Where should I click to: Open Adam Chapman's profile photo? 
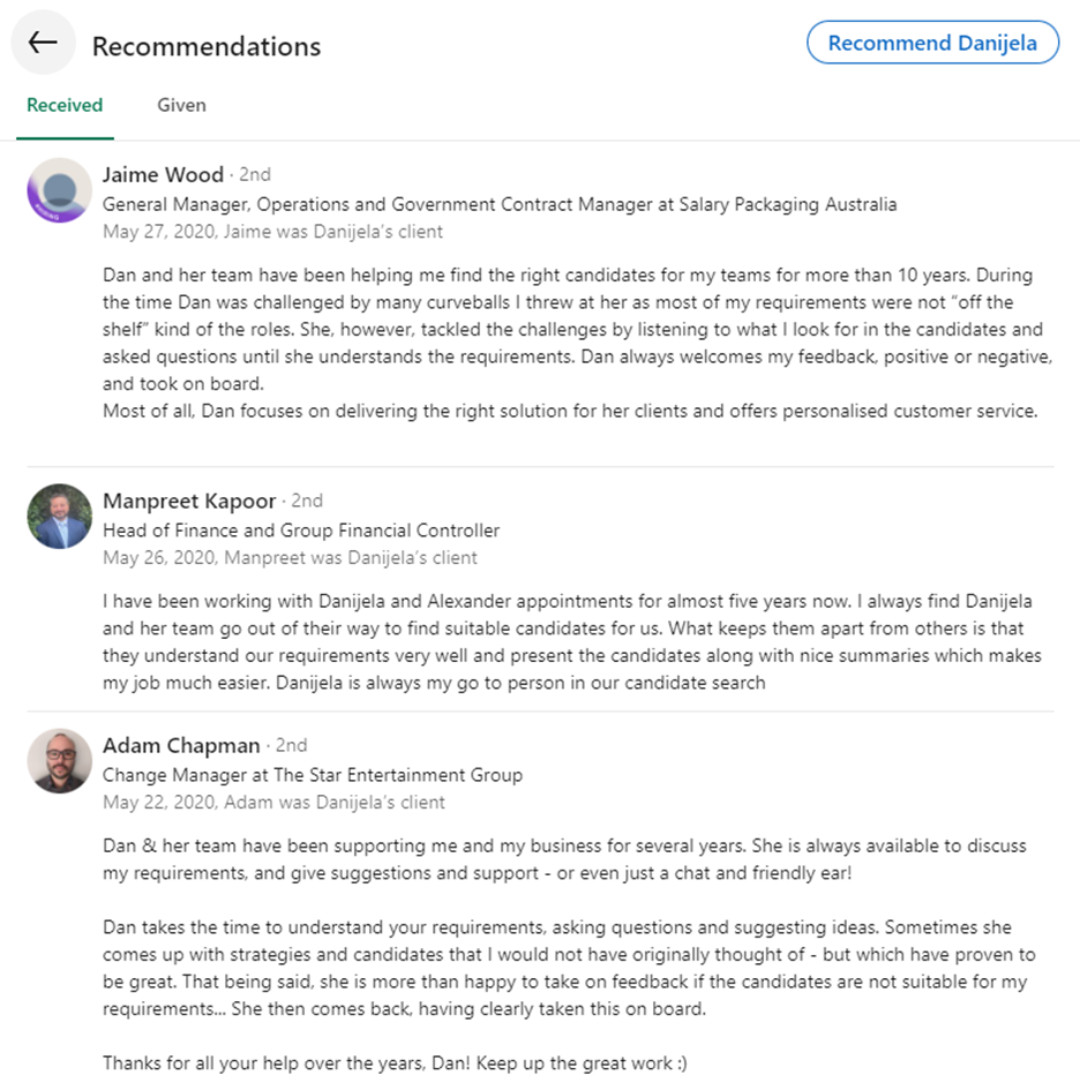(59, 760)
